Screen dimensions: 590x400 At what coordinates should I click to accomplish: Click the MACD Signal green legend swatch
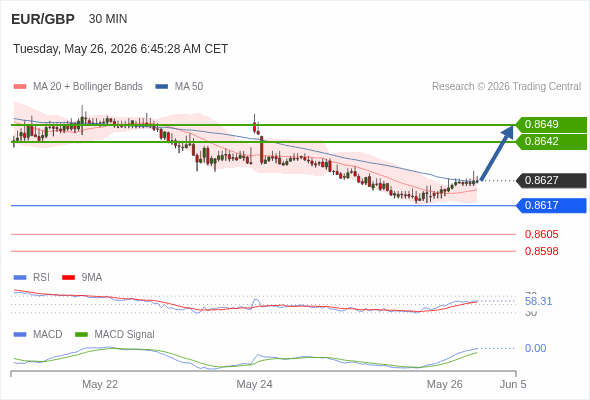pos(81,335)
